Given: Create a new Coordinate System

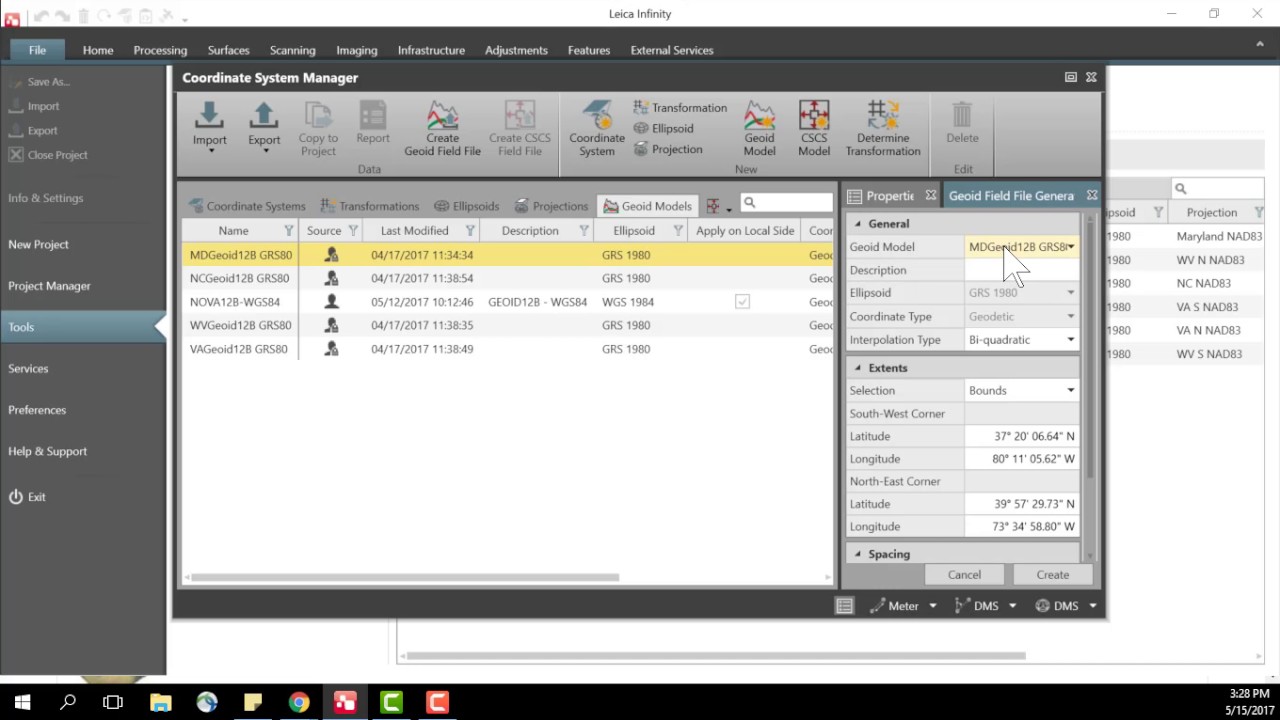Looking at the screenshot, I should 597,128.
